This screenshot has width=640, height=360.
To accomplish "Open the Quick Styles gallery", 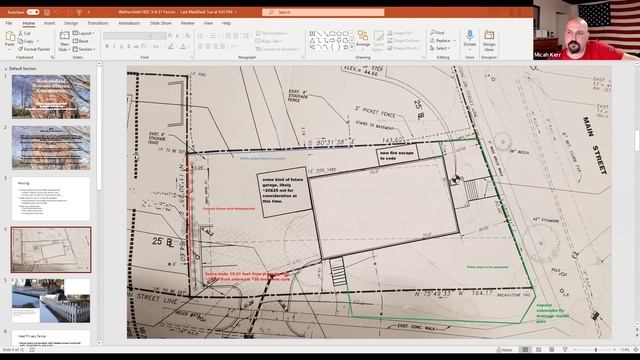I will click(378, 40).
